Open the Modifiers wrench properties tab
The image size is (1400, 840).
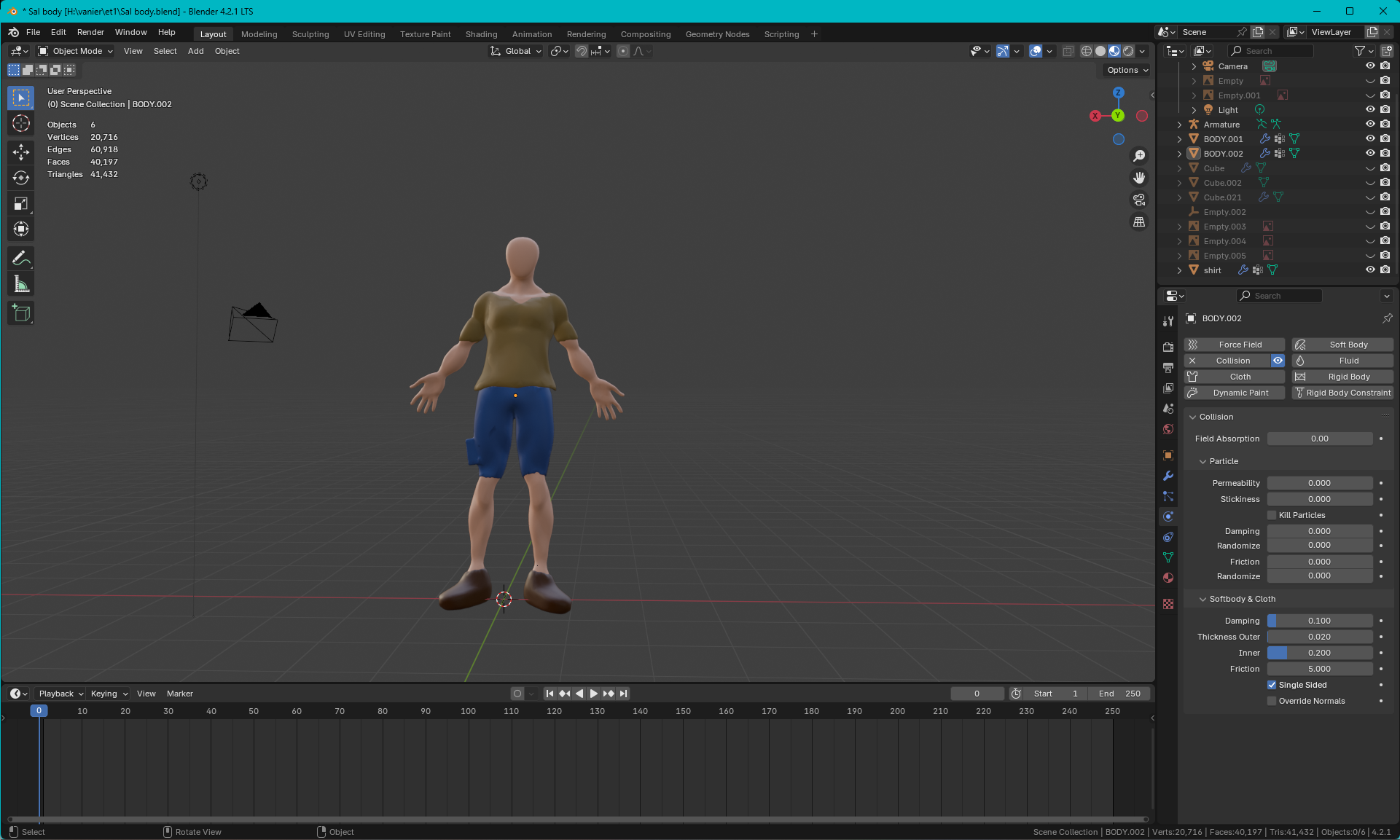pyautogui.click(x=1168, y=476)
